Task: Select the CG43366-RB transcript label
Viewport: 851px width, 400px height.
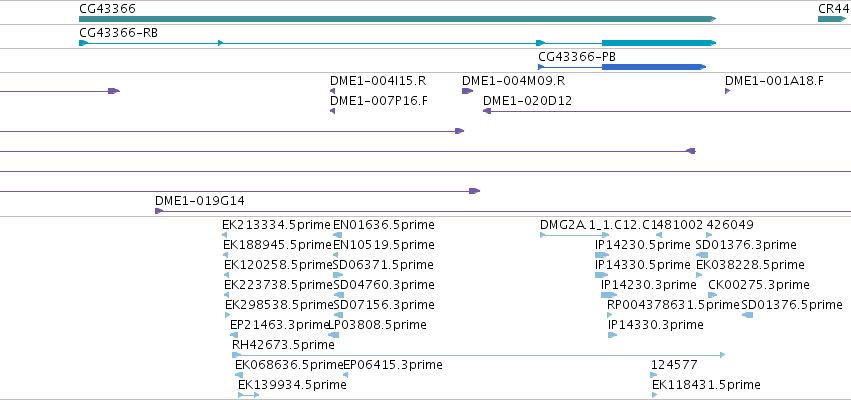Action: tap(118, 32)
